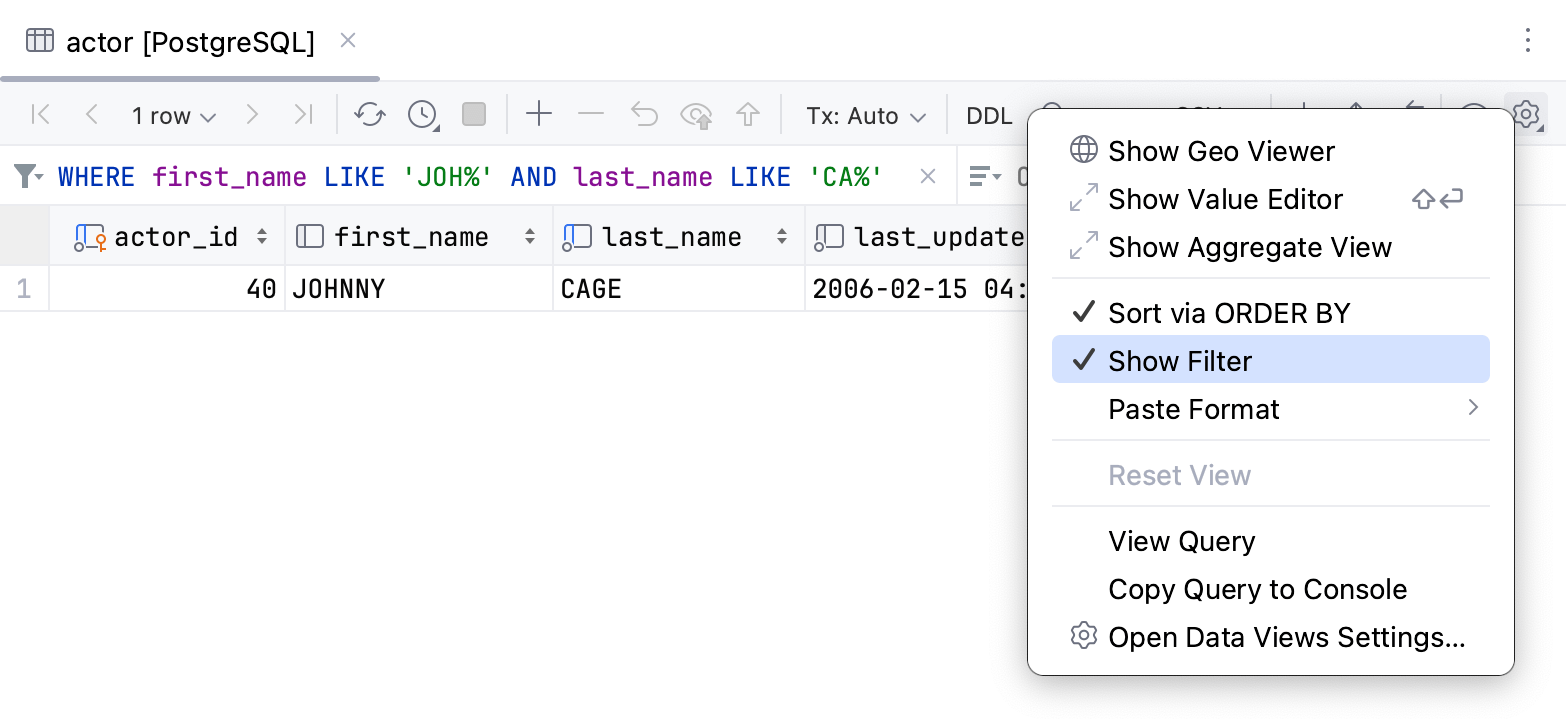Toggle sorting on the first_name column
This screenshot has width=1566, height=719.
530,236
